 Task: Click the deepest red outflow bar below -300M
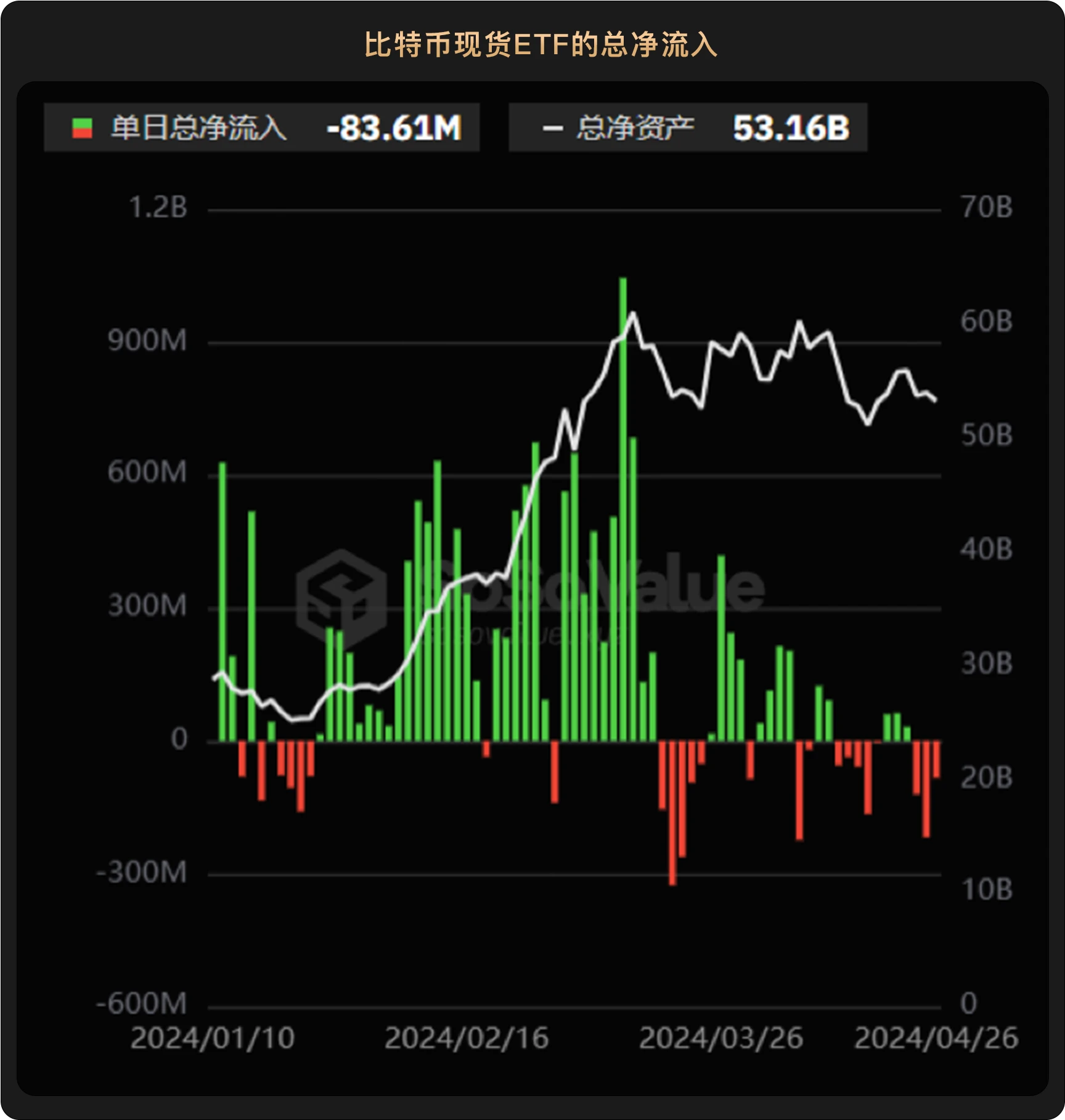click(x=672, y=813)
